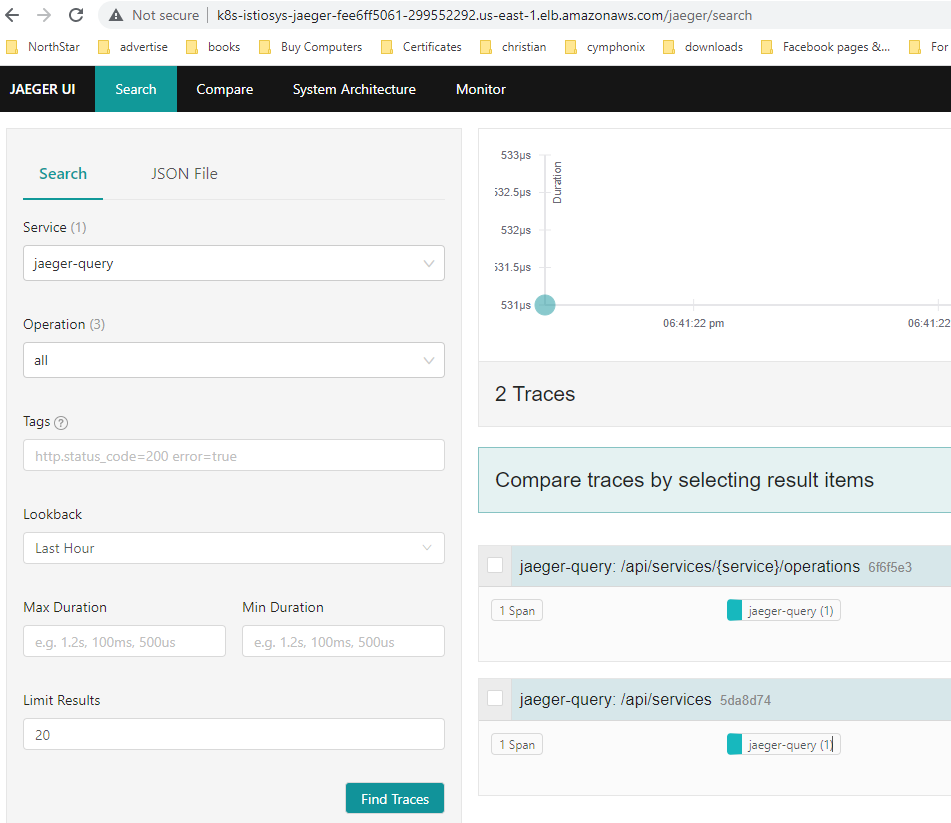Viewport: 951px width, 823px height.
Task: Open the cymphonix bookmark folder
Action: pos(605,47)
